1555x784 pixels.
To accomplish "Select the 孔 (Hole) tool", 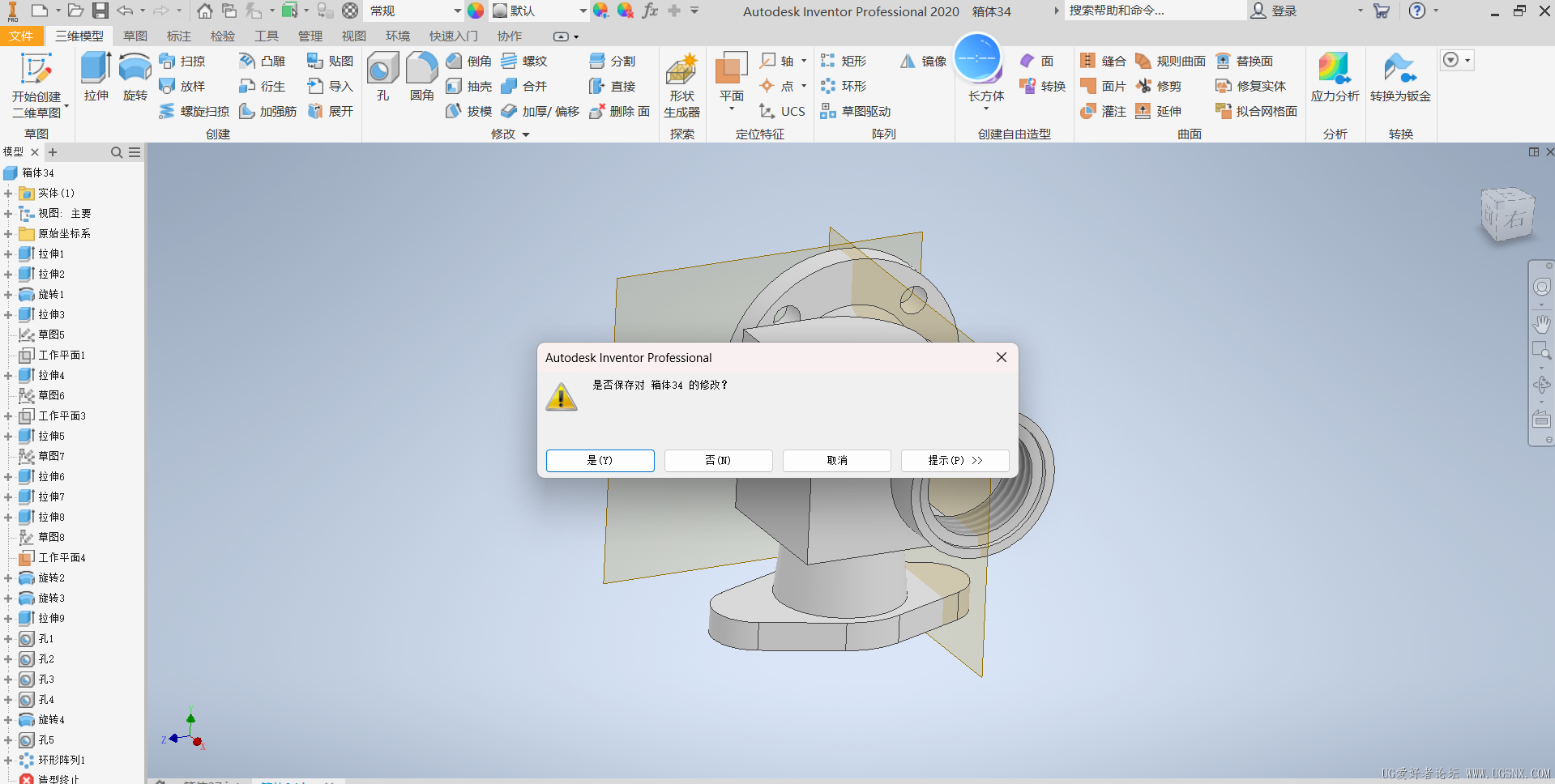I will 382,77.
